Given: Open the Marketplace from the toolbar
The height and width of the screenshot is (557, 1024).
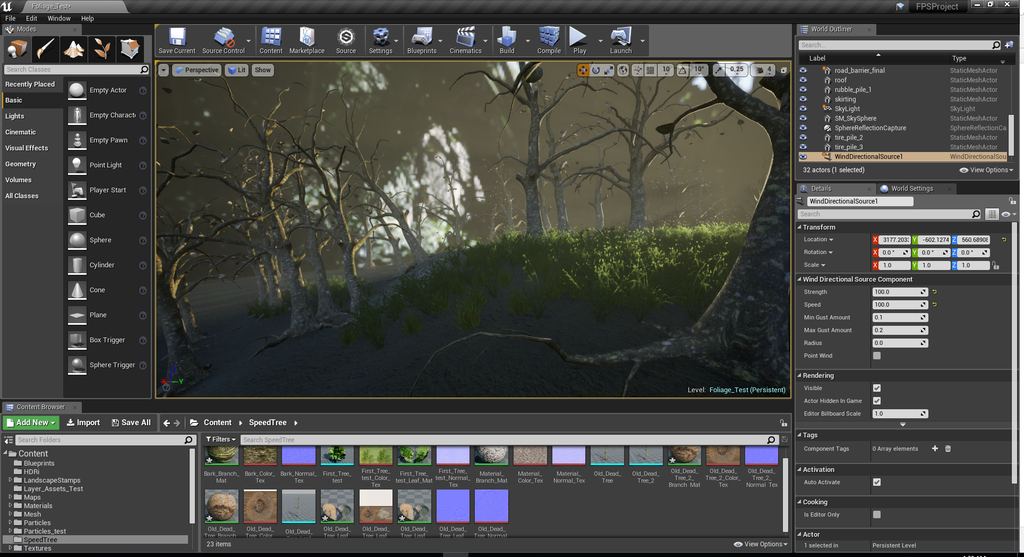Looking at the screenshot, I should 306,39.
